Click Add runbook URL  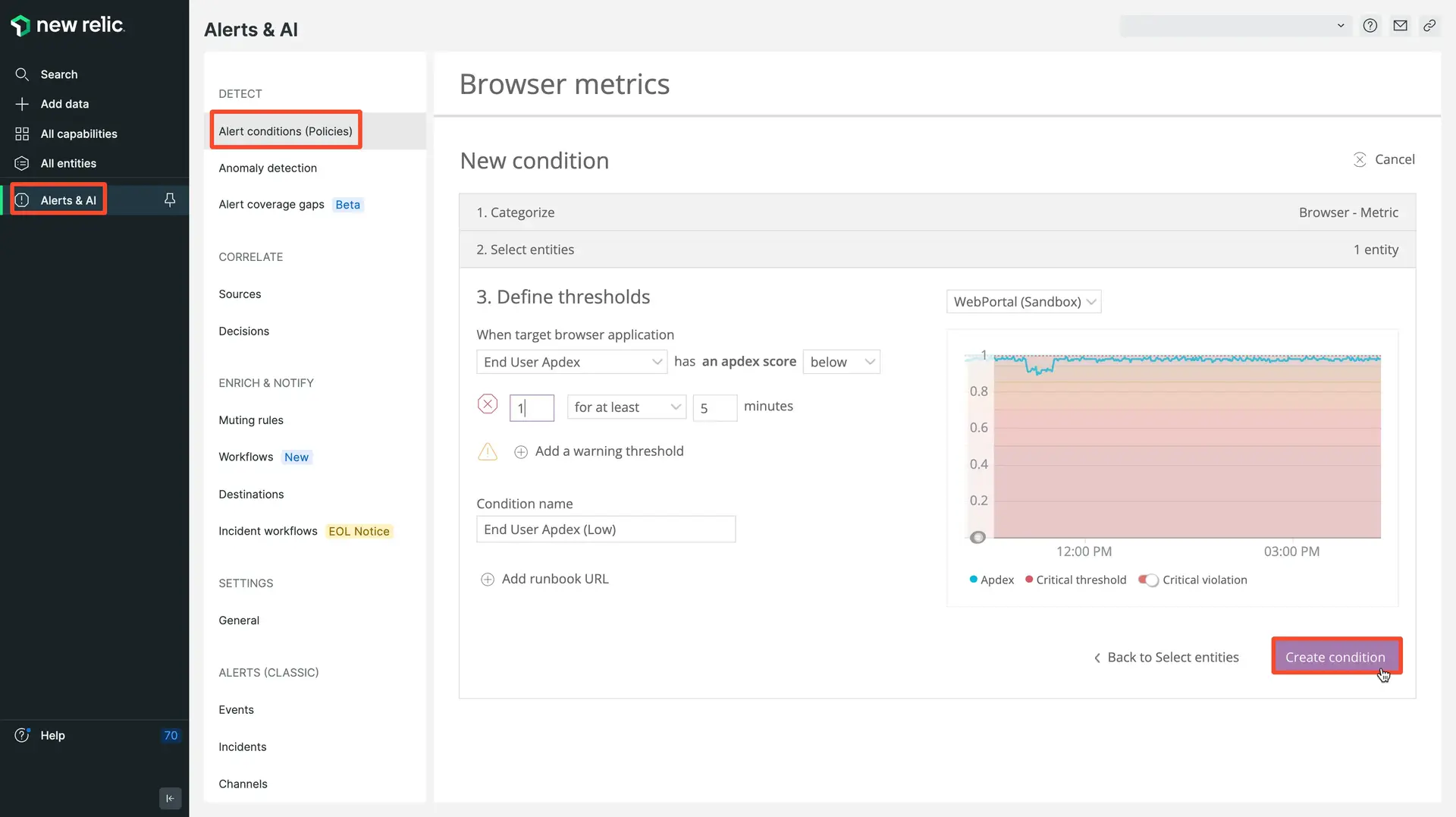(x=544, y=579)
